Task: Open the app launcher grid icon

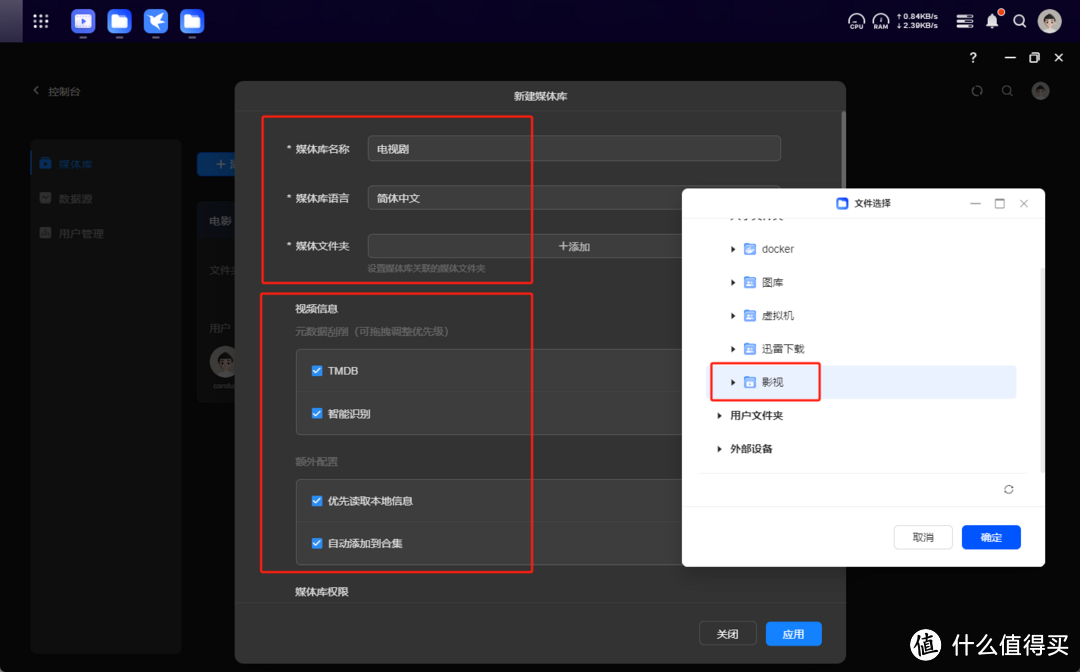Action: coord(41,20)
